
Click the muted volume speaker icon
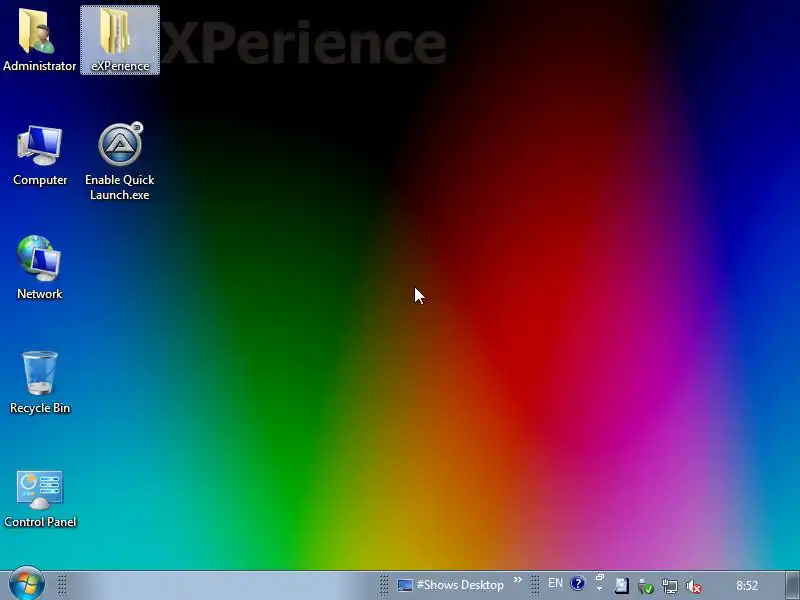pos(693,586)
